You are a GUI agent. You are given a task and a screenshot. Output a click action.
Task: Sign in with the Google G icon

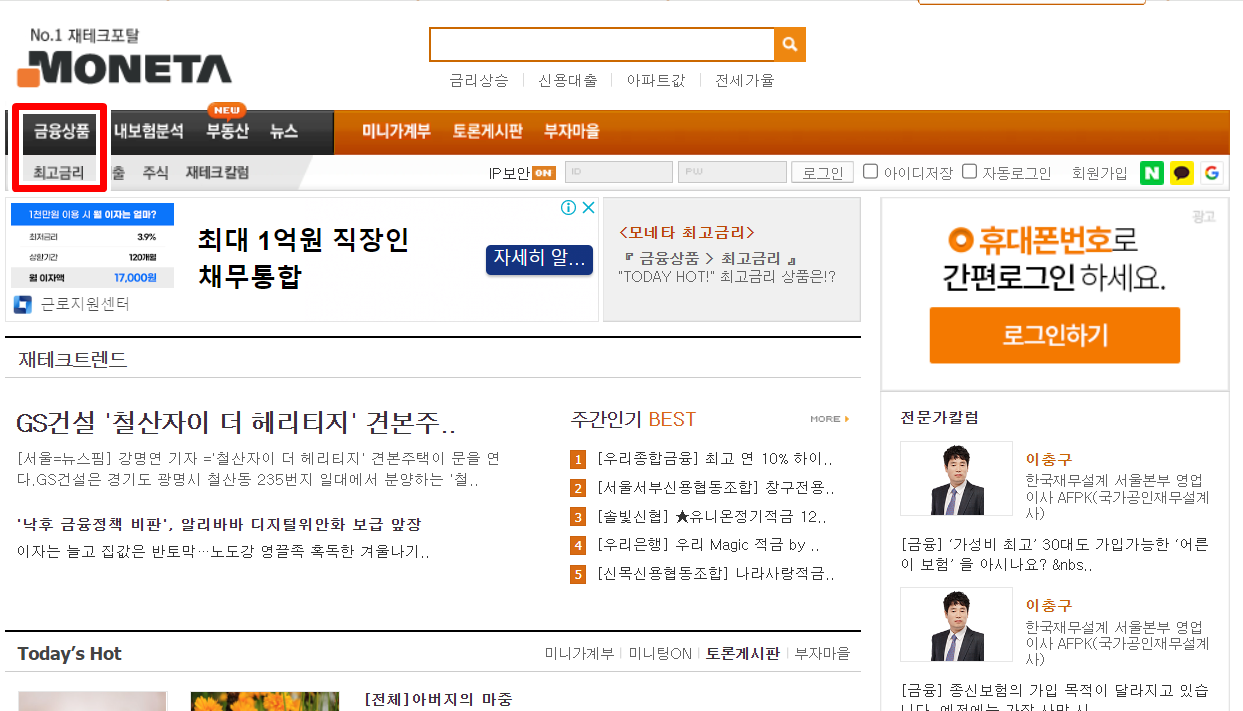(1211, 173)
